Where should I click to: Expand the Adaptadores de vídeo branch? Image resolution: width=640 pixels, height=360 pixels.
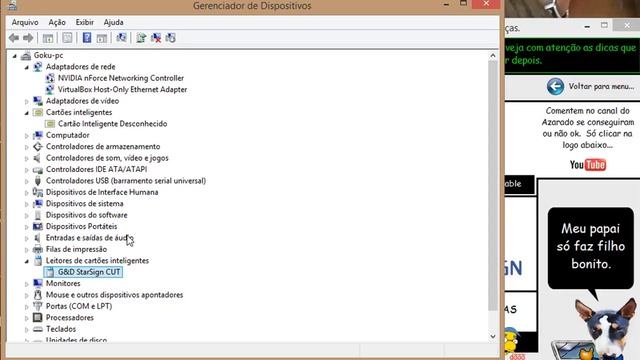[27, 101]
